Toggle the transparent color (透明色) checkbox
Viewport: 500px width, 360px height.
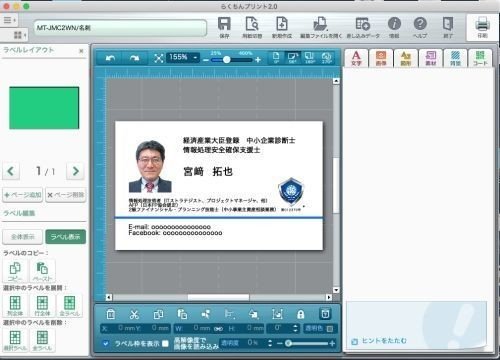pyautogui.click(x=330, y=329)
